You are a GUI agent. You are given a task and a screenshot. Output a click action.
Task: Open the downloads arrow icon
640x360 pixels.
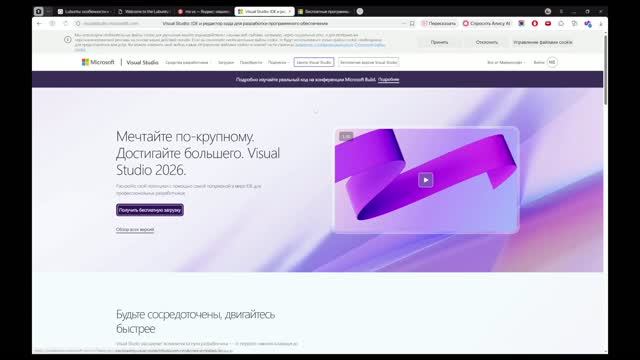pos(601,24)
